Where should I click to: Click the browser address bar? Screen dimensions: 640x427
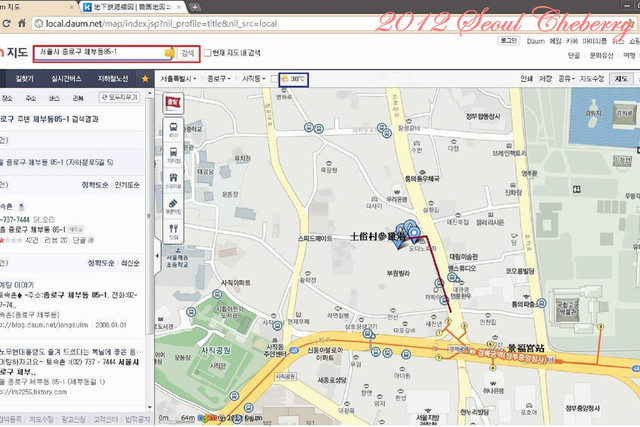pos(327,24)
